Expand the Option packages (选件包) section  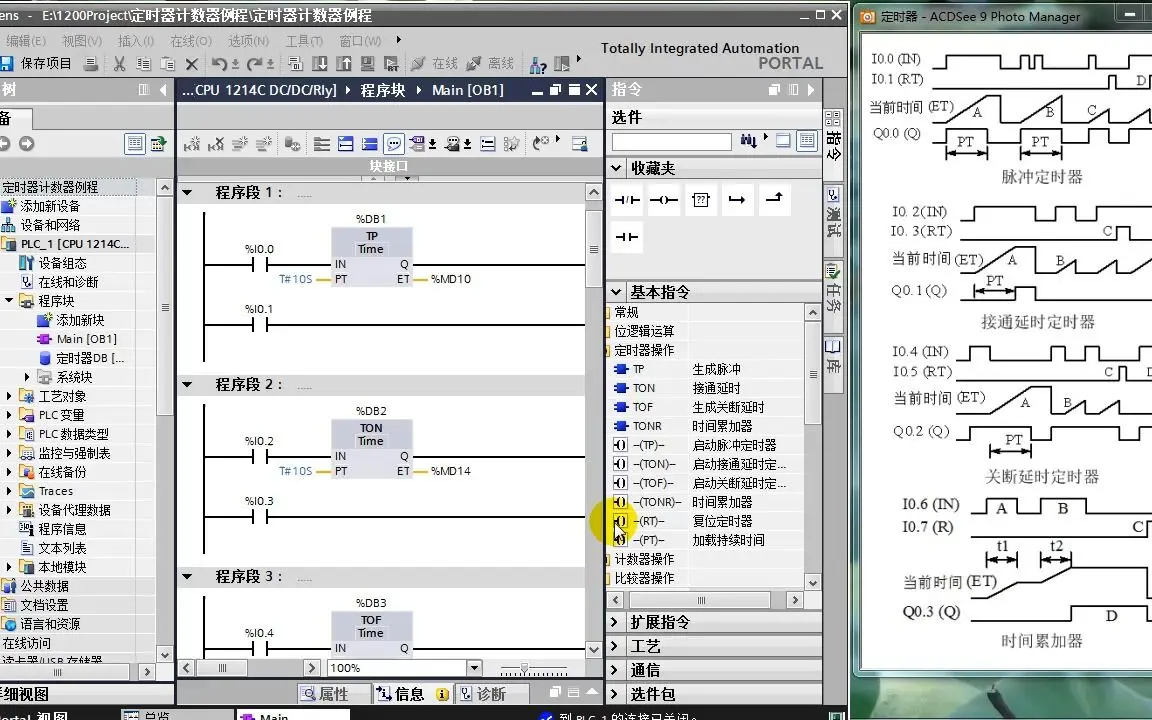[614, 694]
